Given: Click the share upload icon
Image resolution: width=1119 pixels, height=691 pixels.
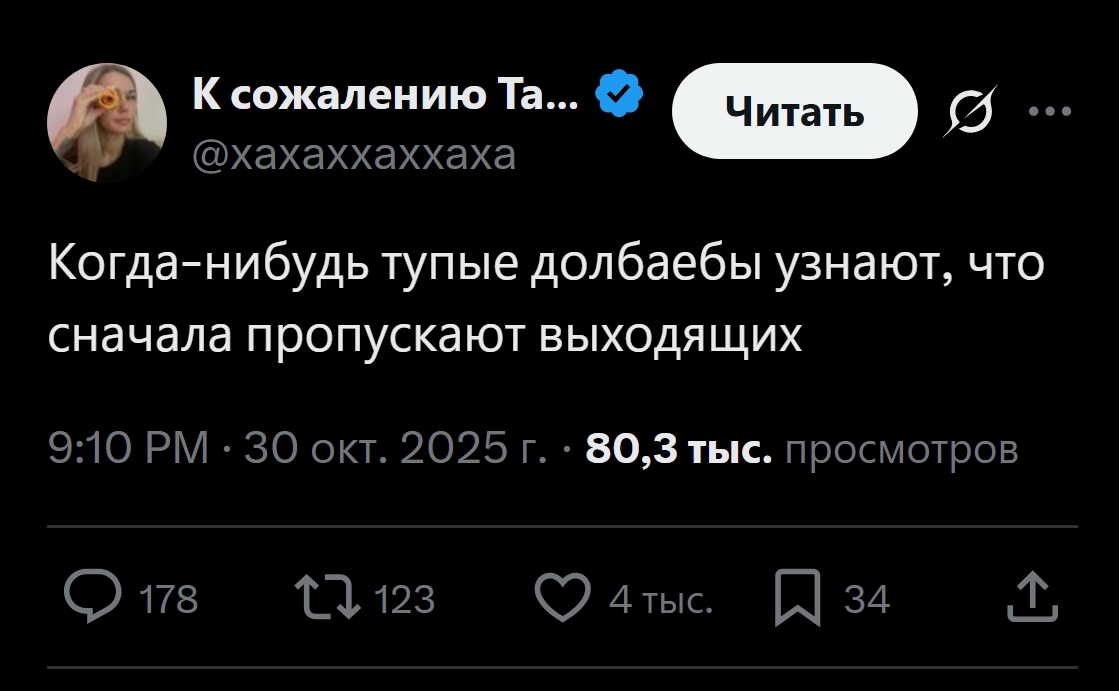Looking at the screenshot, I should (1031, 598).
